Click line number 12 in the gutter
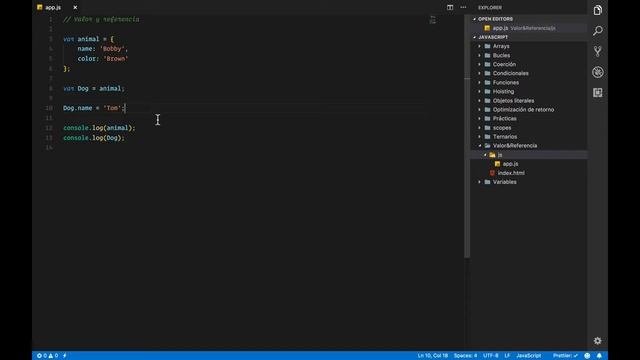This screenshot has height=360, width=640. [x=49, y=128]
